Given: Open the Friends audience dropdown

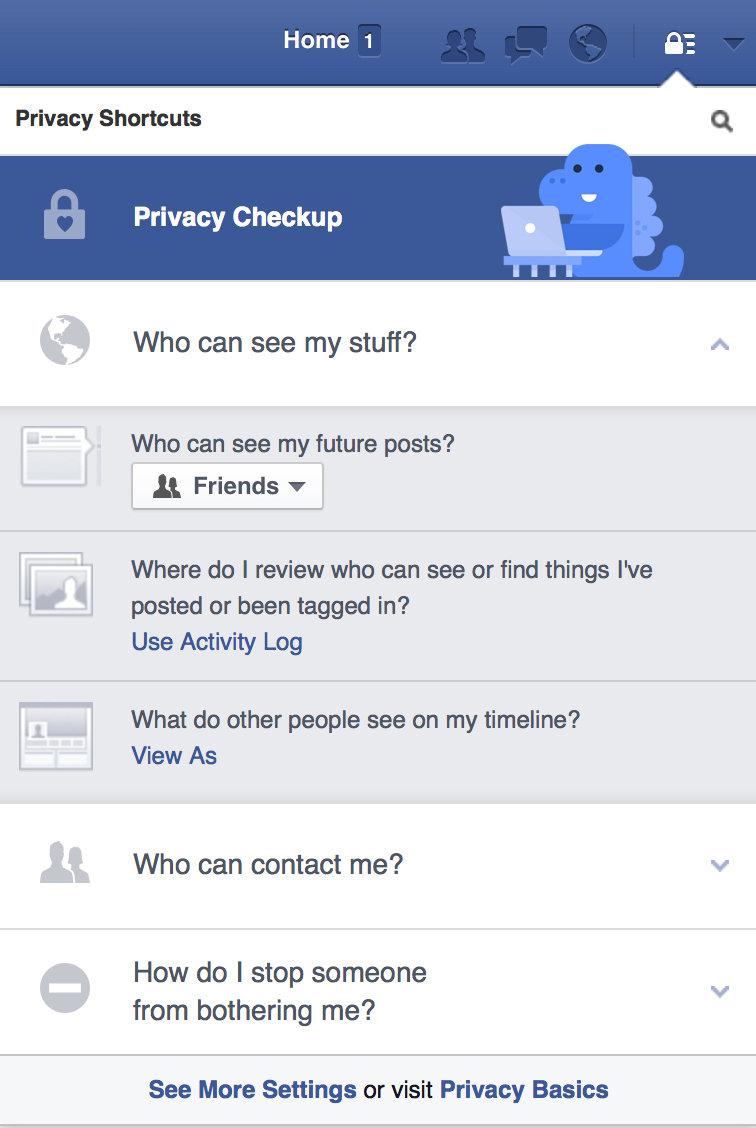Looking at the screenshot, I should 227,486.
